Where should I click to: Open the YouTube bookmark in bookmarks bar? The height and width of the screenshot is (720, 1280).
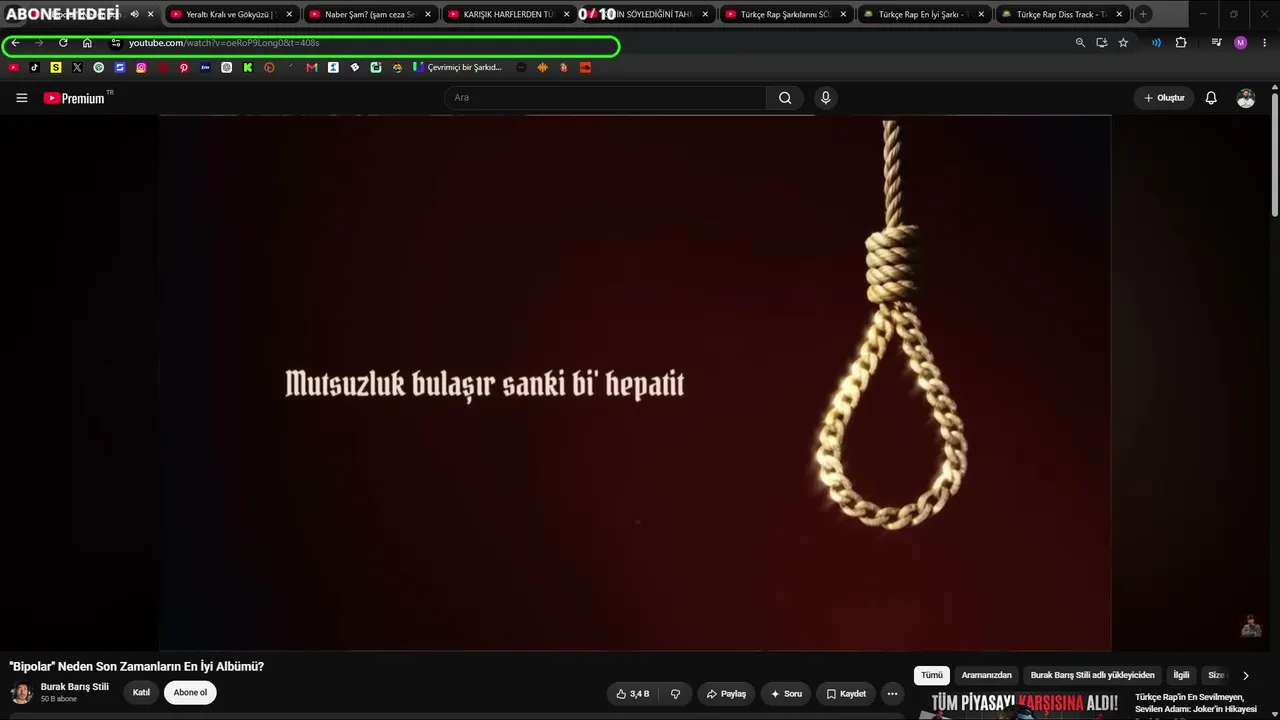(x=13, y=68)
